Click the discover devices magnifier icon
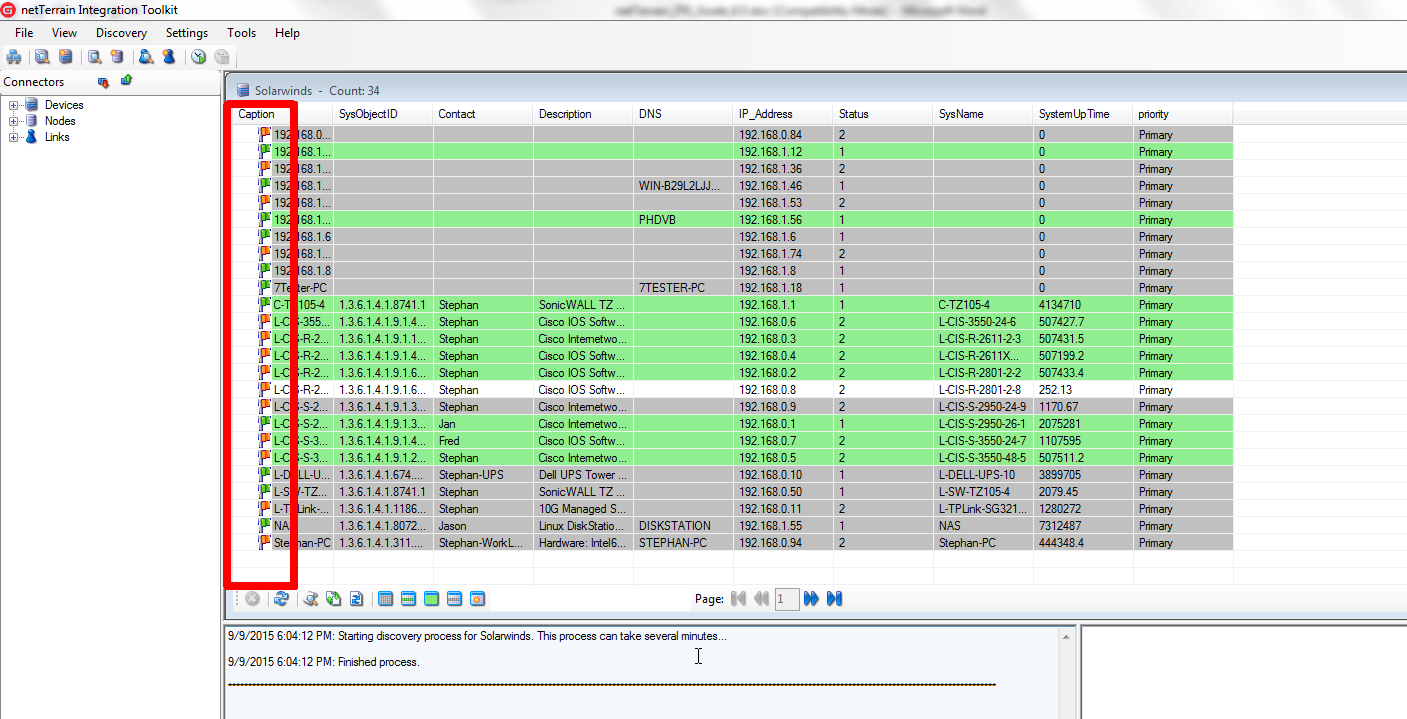Viewport: 1407px width, 719px height. [42, 57]
